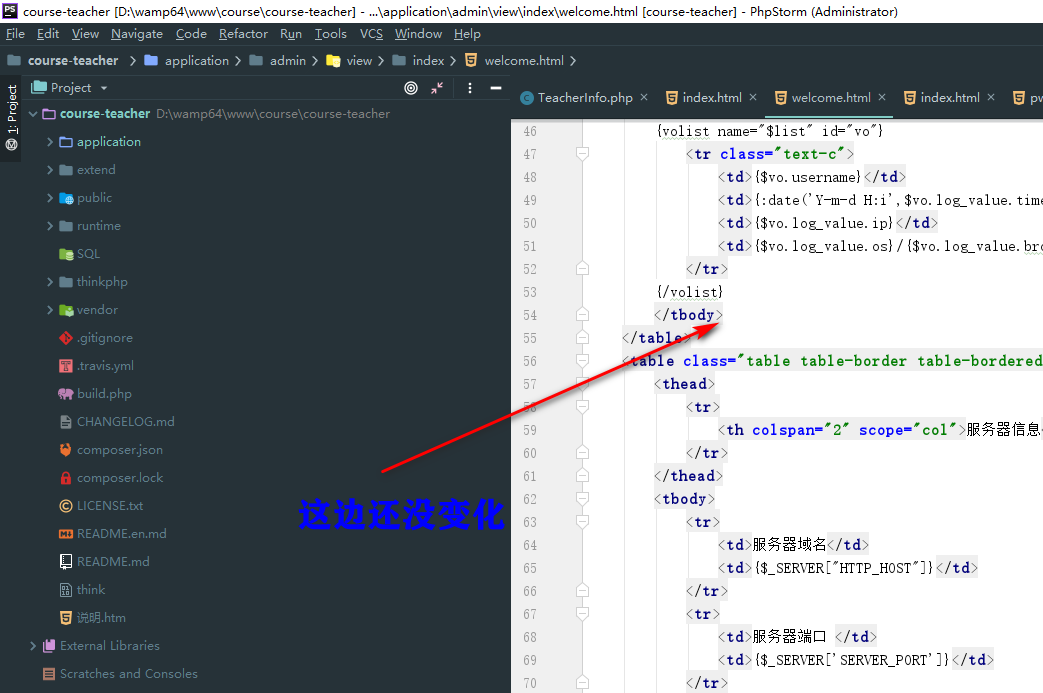Close the TeacherInfo.php tab
The height and width of the screenshot is (693, 1043).
pyautogui.click(x=644, y=97)
